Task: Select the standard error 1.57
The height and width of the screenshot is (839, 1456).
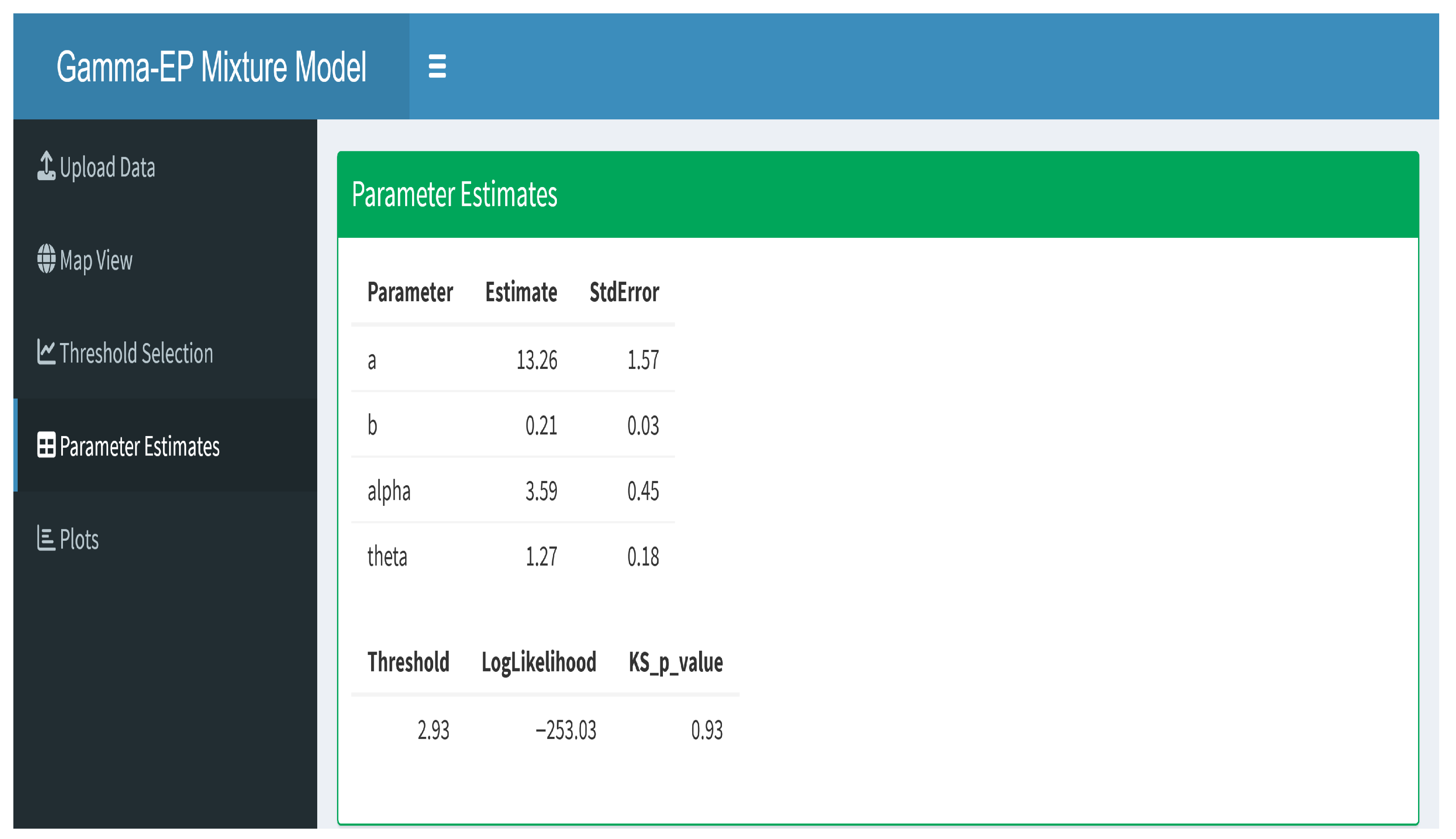Action: [643, 361]
